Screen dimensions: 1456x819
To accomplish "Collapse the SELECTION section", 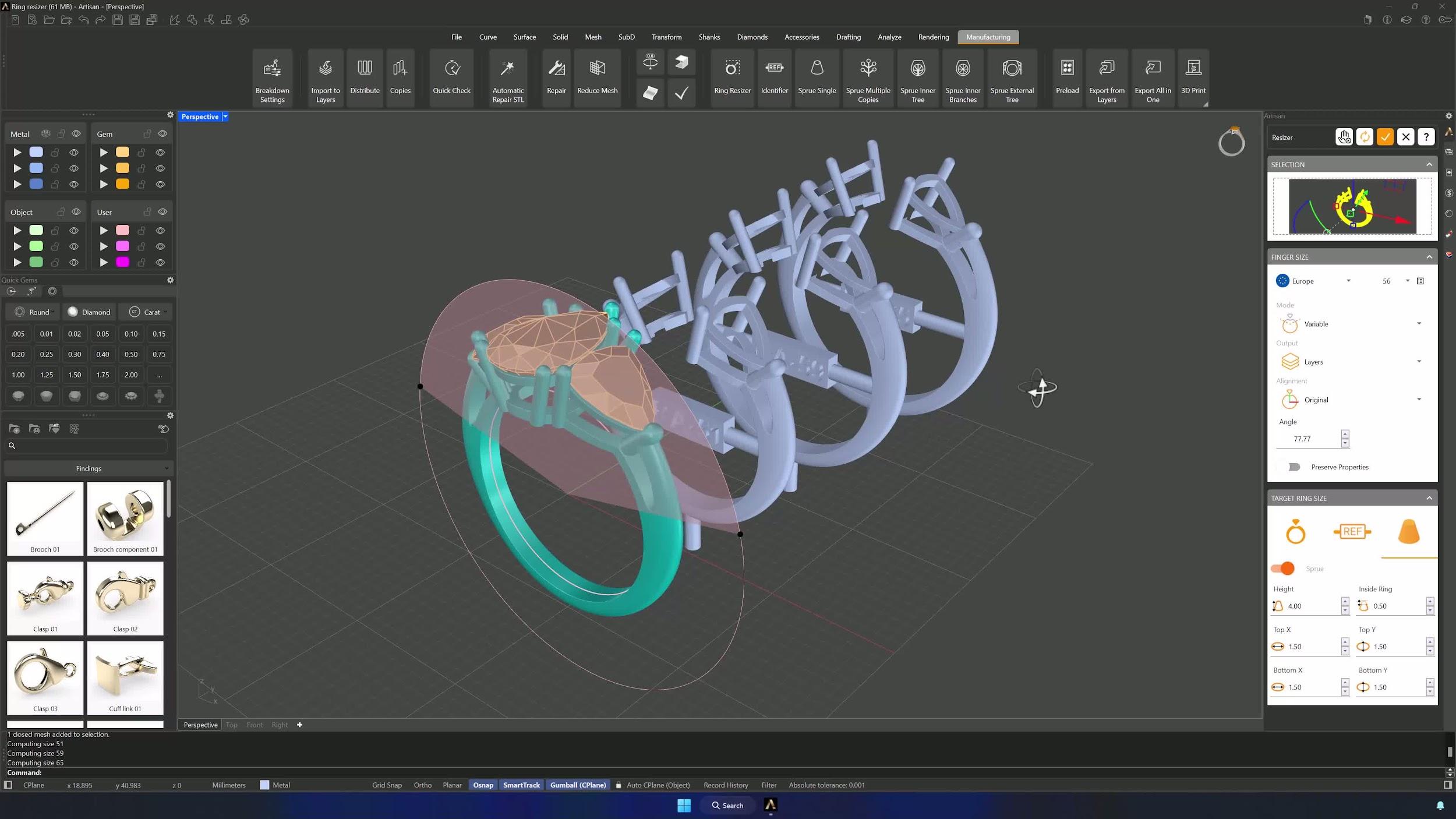I will [x=1429, y=164].
